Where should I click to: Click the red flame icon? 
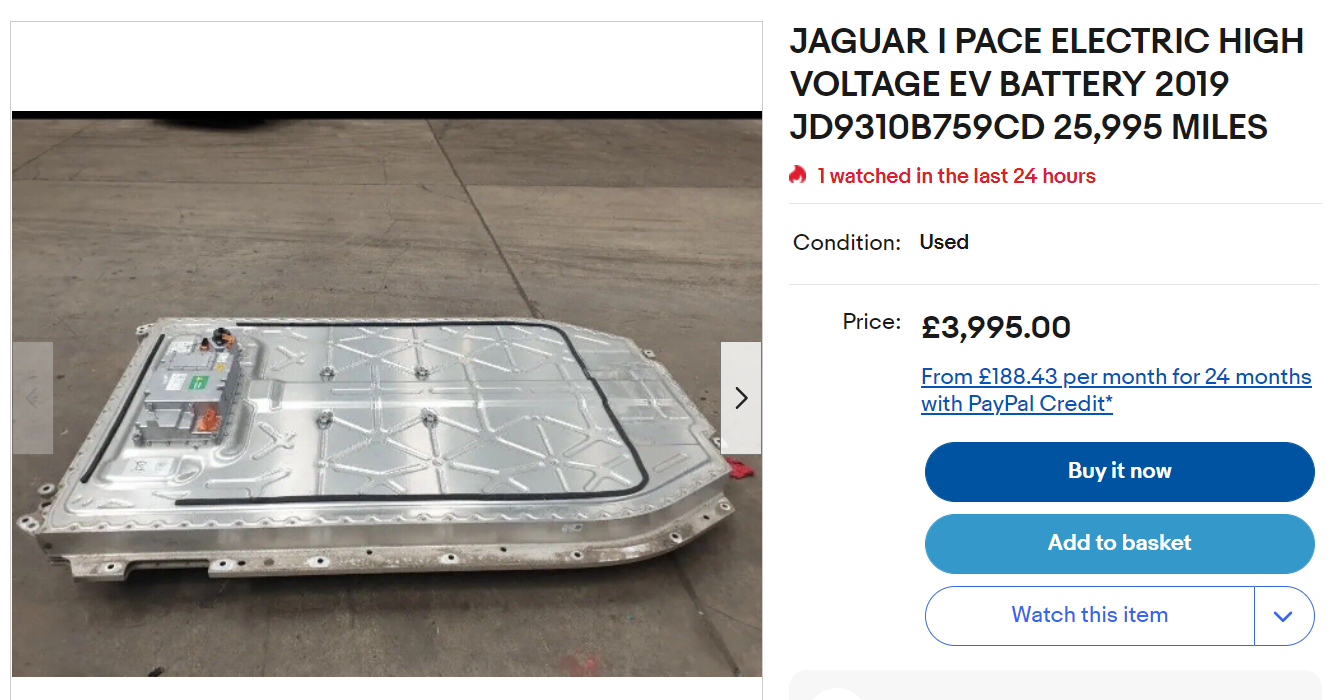point(797,176)
